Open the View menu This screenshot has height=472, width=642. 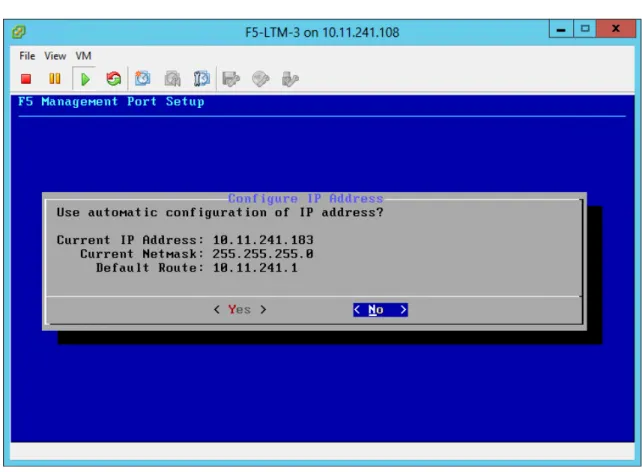pyautogui.click(x=55, y=56)
